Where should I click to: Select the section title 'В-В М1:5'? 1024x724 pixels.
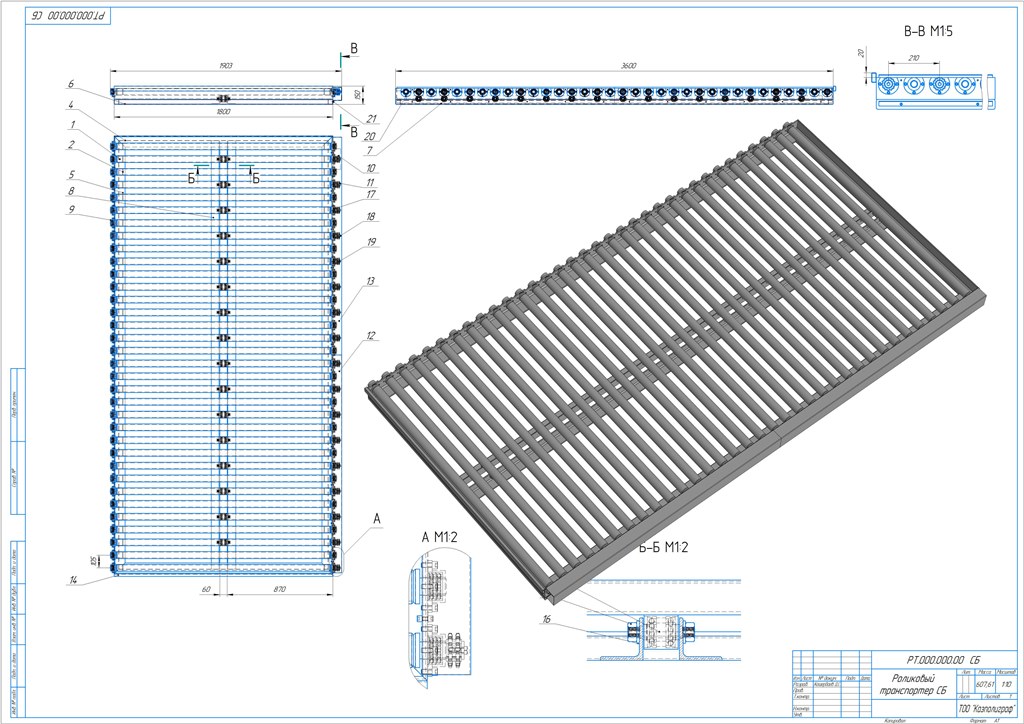(928, 31)
